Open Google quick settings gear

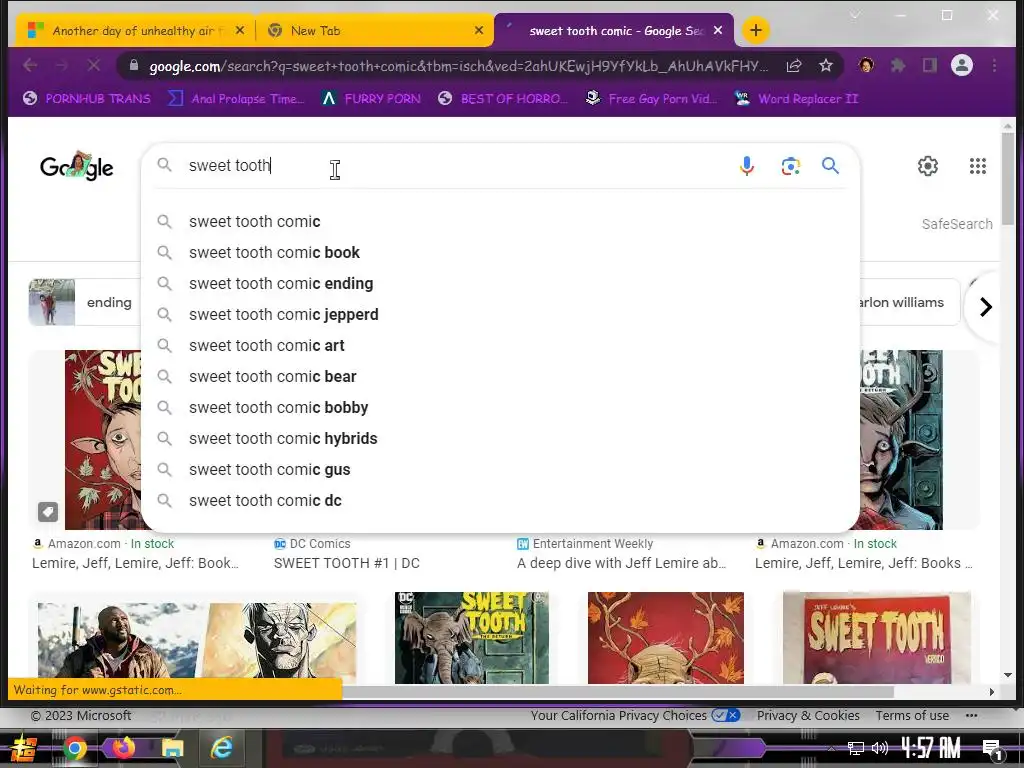[927, 166]
